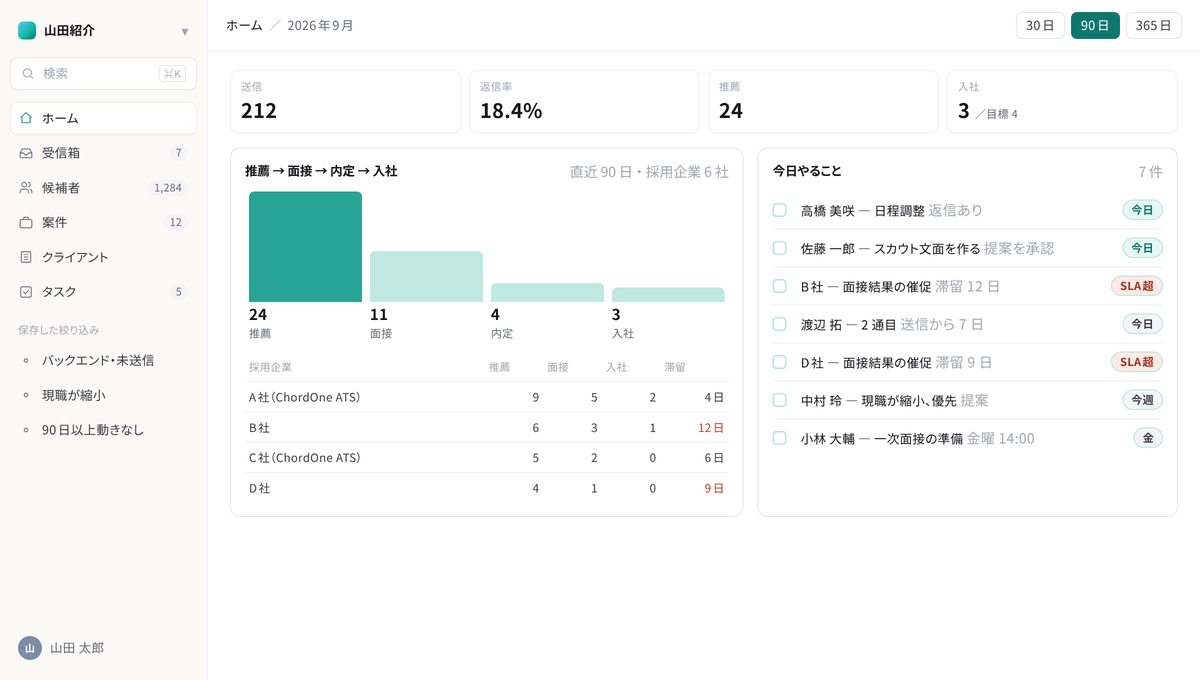Click the inbox tray icon beside 受信箱

26,153
